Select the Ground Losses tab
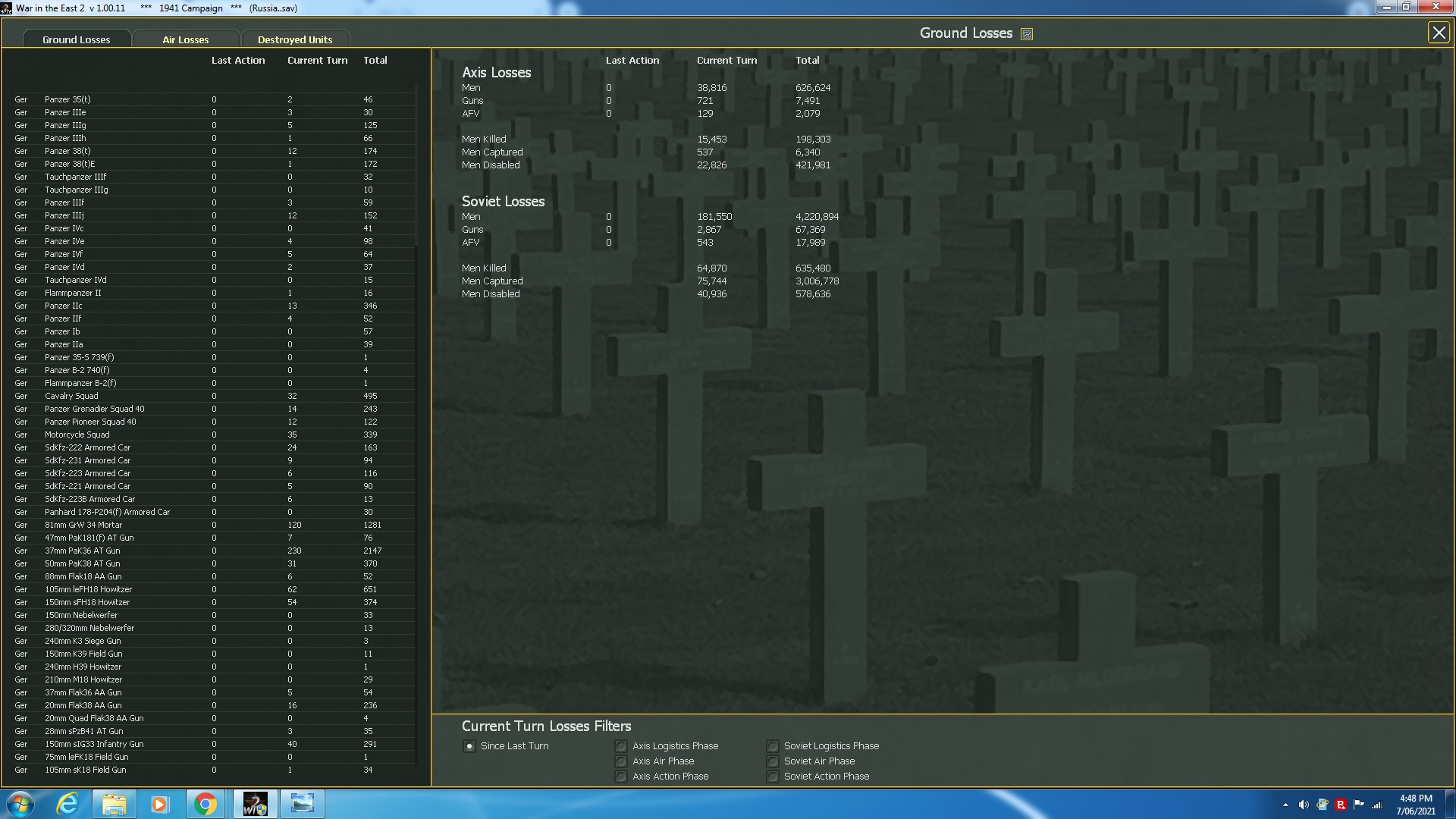 point(77,39)
